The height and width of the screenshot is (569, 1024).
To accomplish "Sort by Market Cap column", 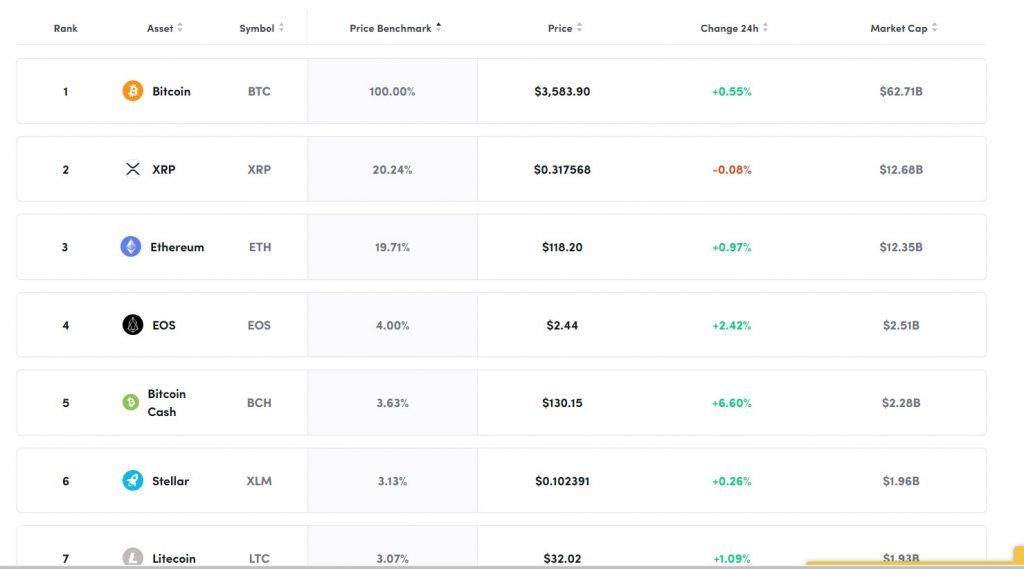I will point(903,29).
